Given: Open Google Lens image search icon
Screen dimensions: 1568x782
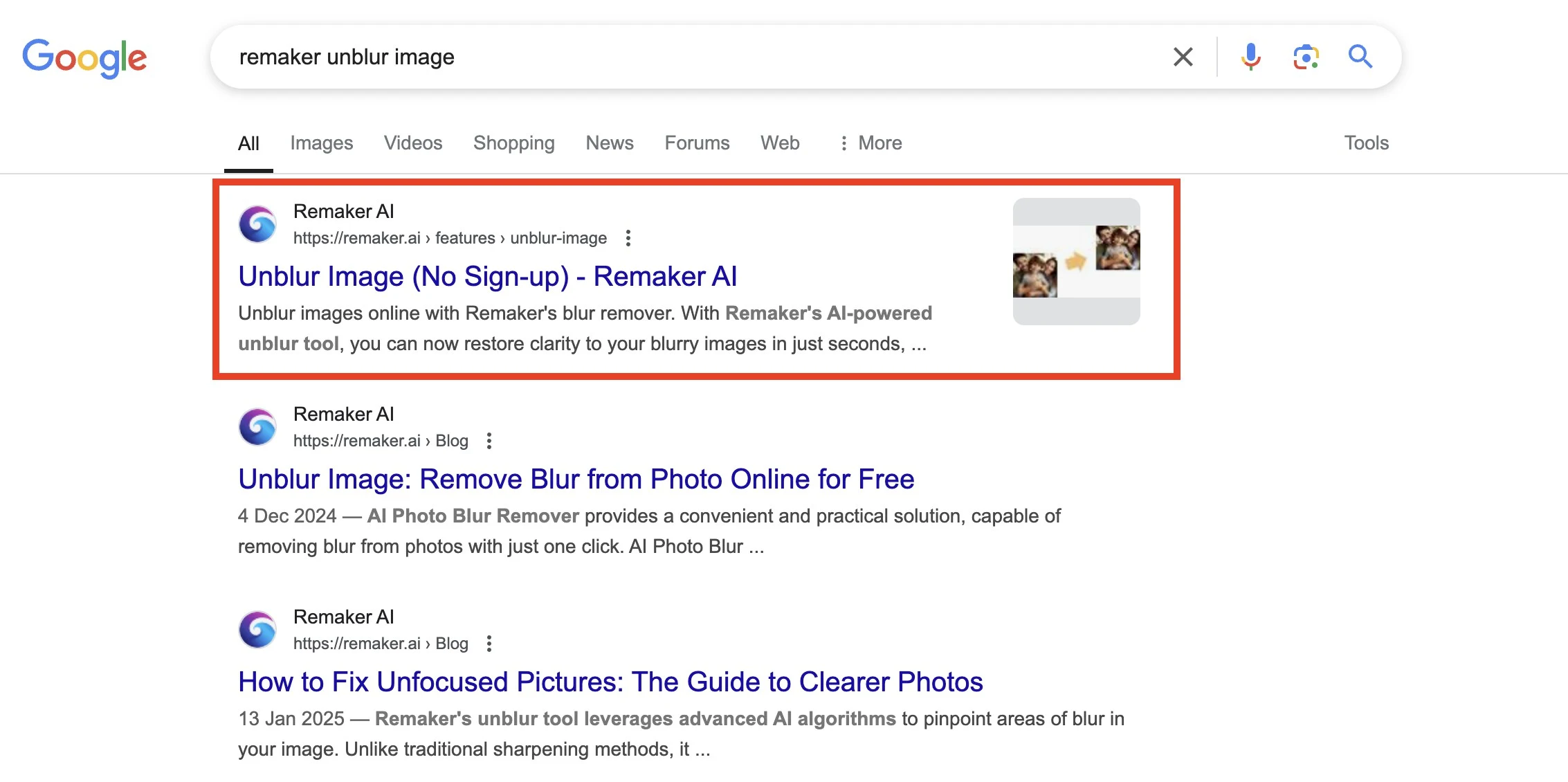Looking at the screenshot, I should [1306, 57].
